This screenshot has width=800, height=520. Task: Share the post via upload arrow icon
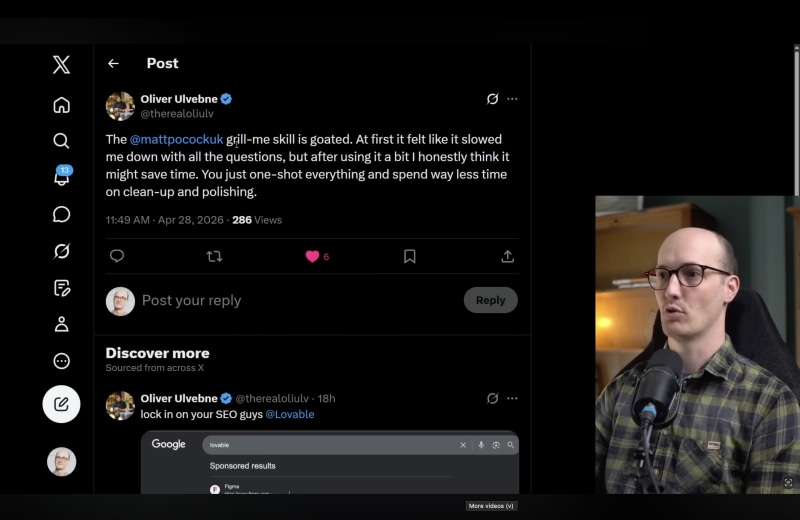coord(508,256)
